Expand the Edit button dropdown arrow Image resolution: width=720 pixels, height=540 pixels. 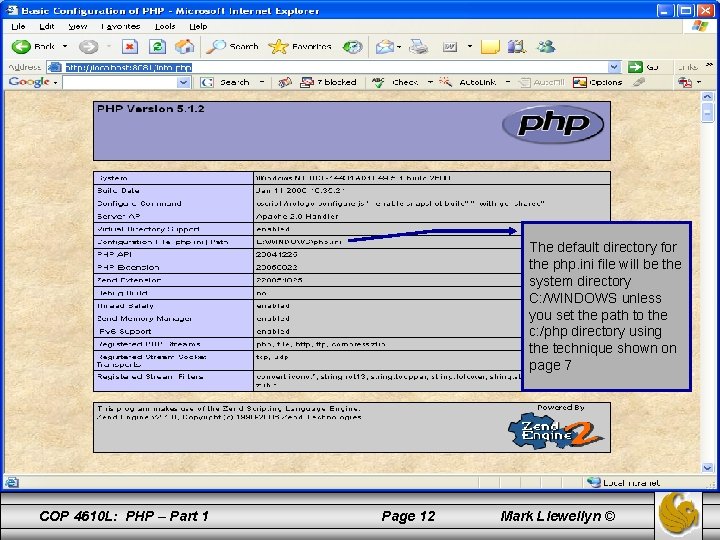[x=469, y=46]
